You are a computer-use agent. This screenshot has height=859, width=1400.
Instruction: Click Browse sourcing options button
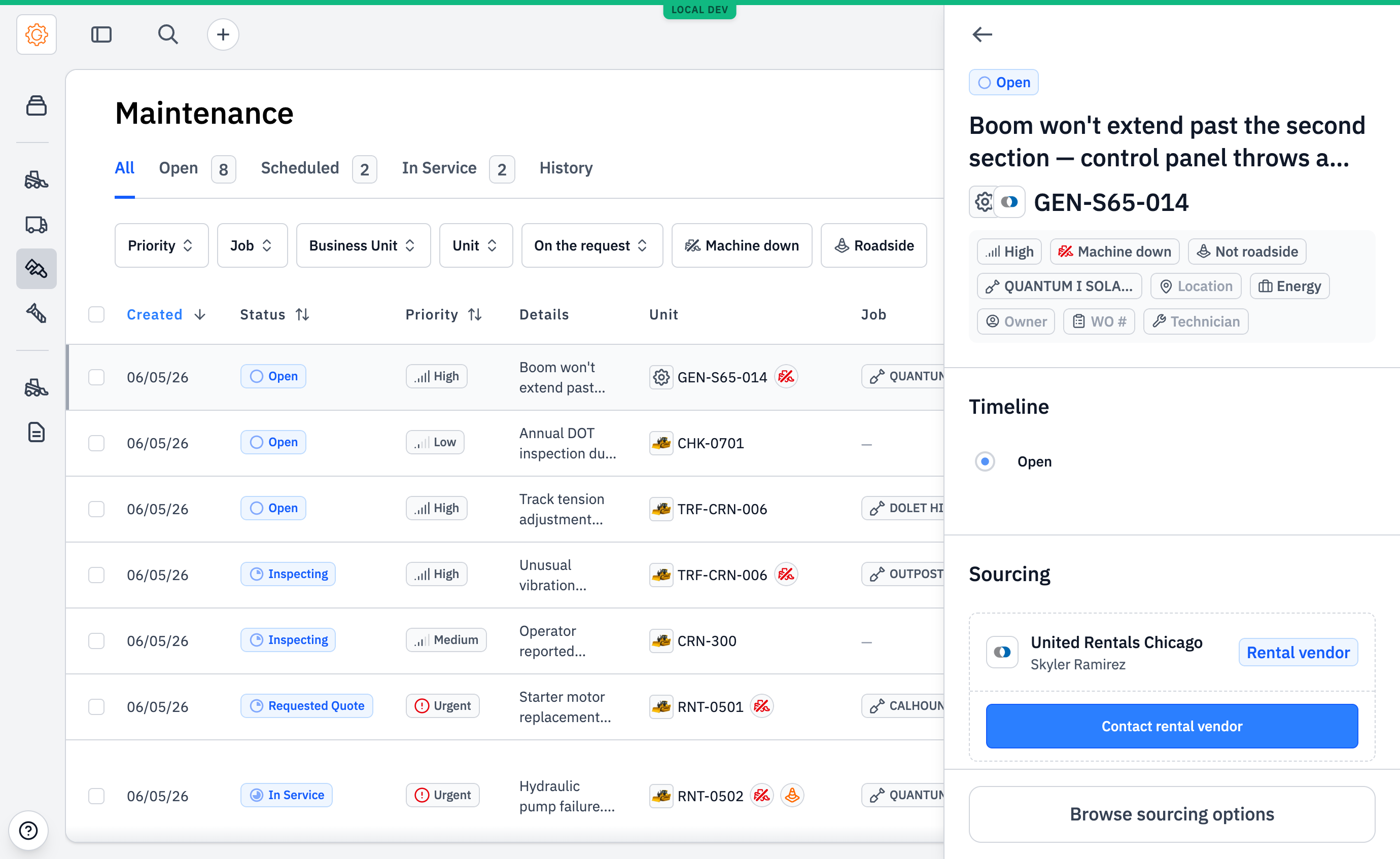click(x=1172, y=814)
